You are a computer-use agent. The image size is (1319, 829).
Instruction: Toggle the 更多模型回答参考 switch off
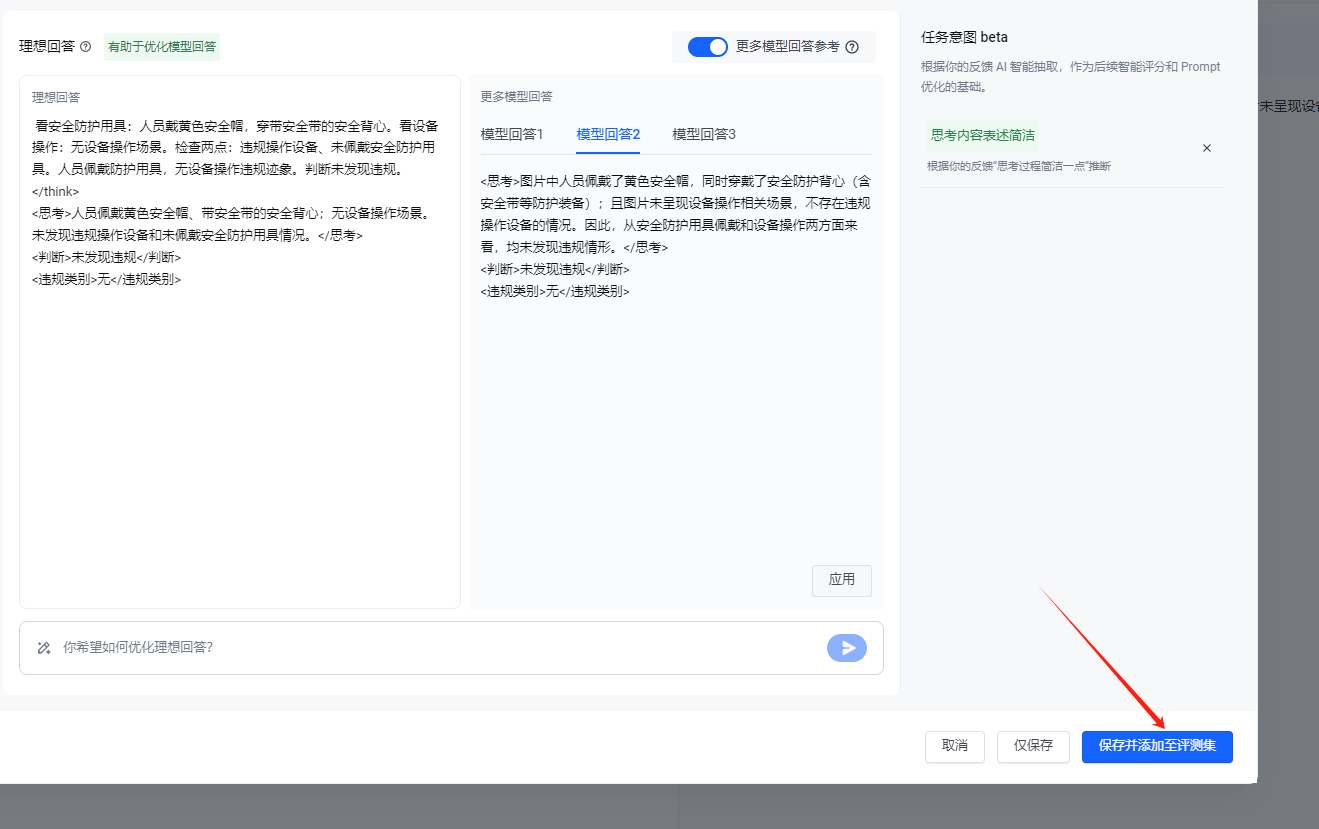[x=708, y=47]
